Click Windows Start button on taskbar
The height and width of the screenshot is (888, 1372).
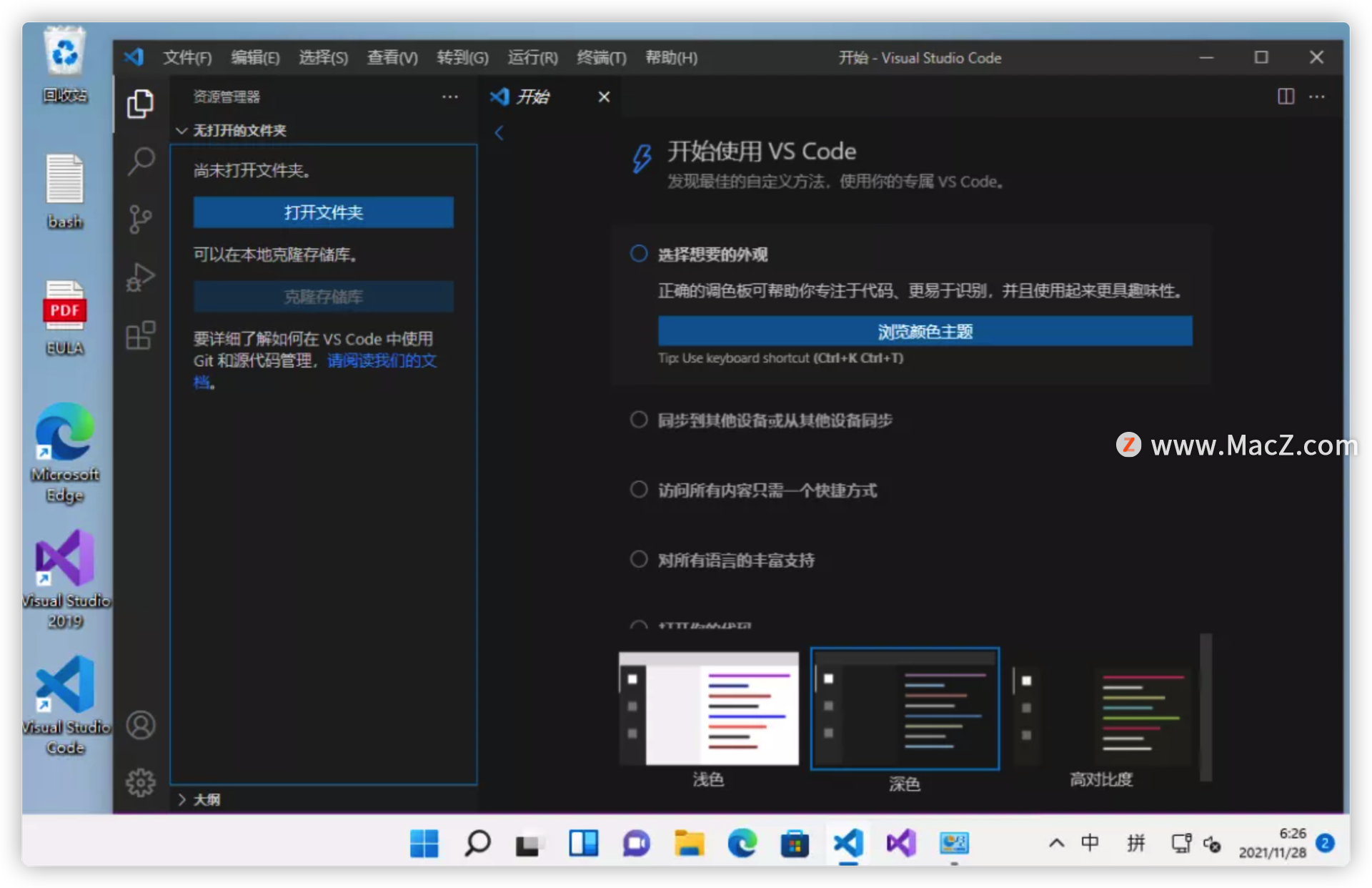pyautogui.click(x=424, y=844)
